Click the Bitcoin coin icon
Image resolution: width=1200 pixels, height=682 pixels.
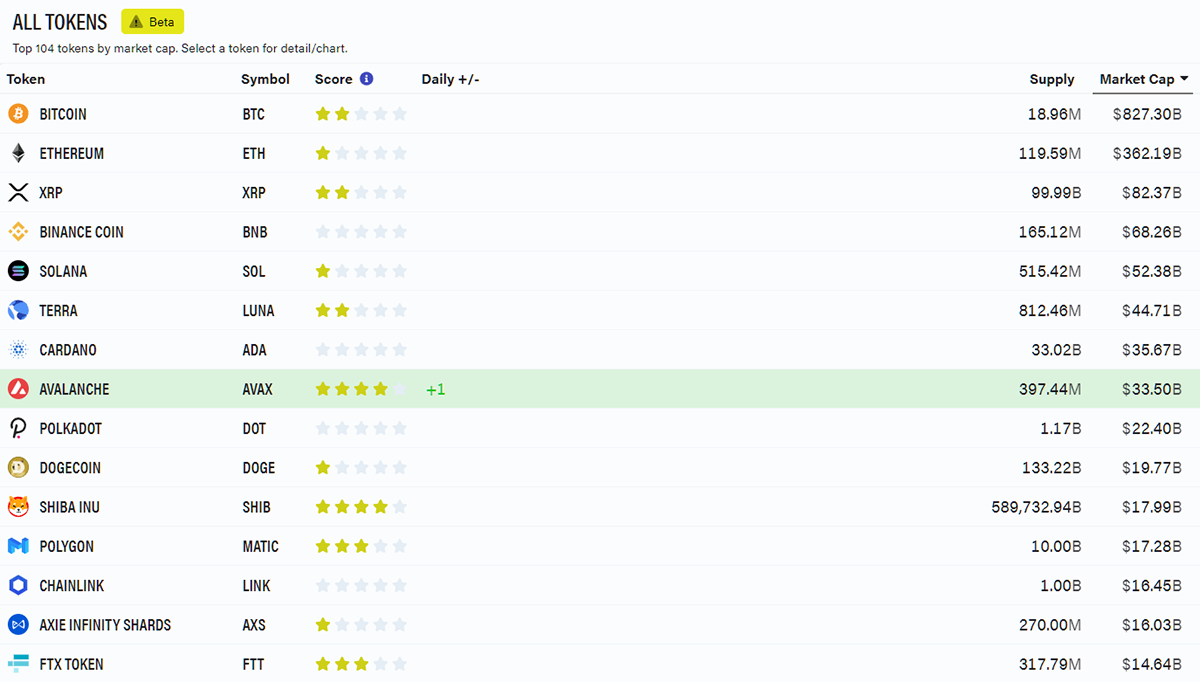(x=18, y=114)
